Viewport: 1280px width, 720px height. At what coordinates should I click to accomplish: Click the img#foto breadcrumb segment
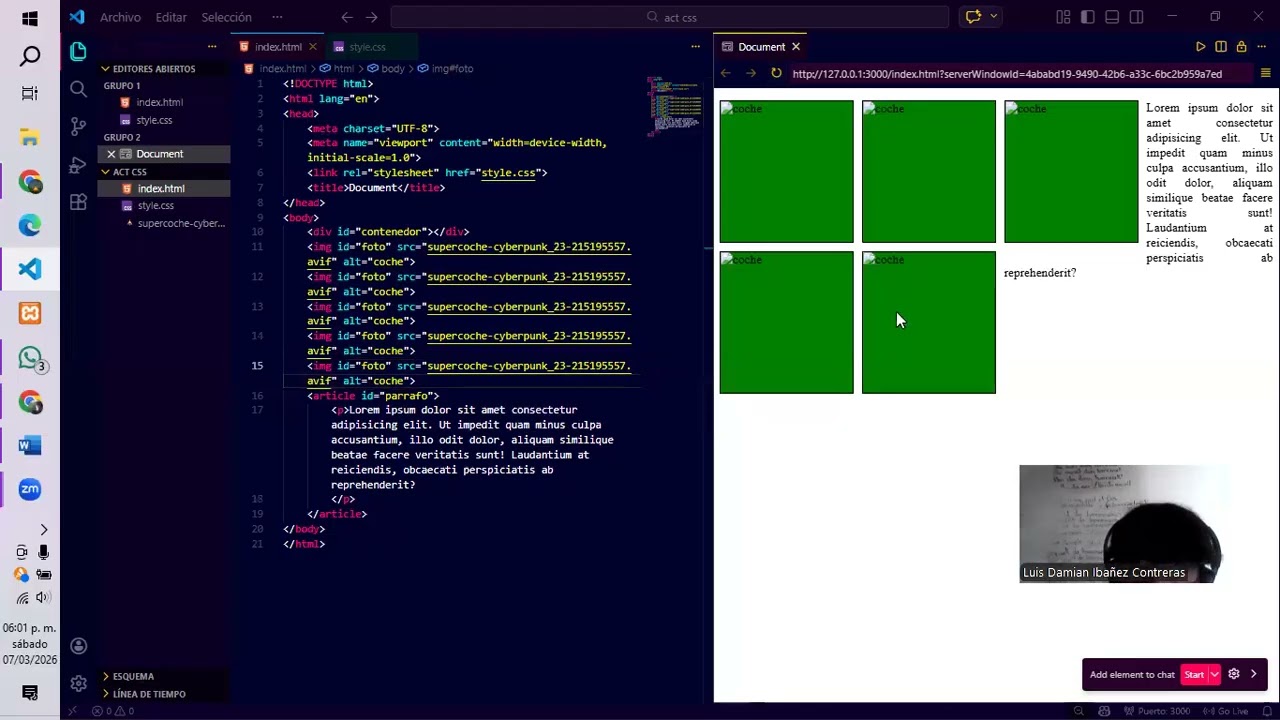click(x=446, y=69)
